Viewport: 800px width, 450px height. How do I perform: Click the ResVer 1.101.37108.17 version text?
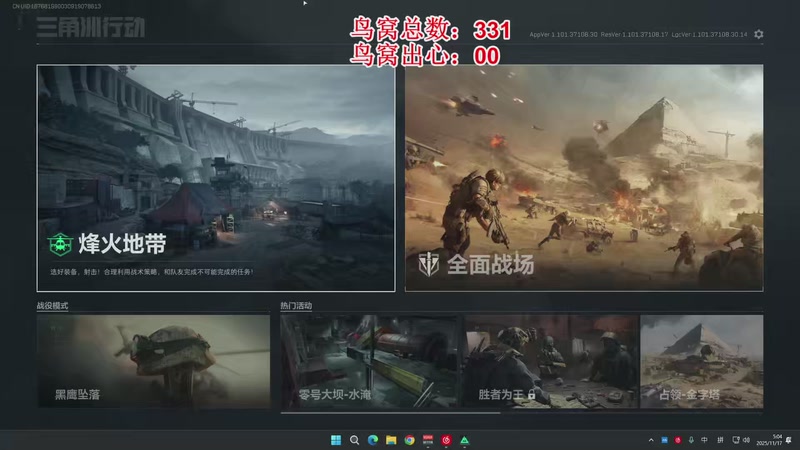tap(634, 35)
